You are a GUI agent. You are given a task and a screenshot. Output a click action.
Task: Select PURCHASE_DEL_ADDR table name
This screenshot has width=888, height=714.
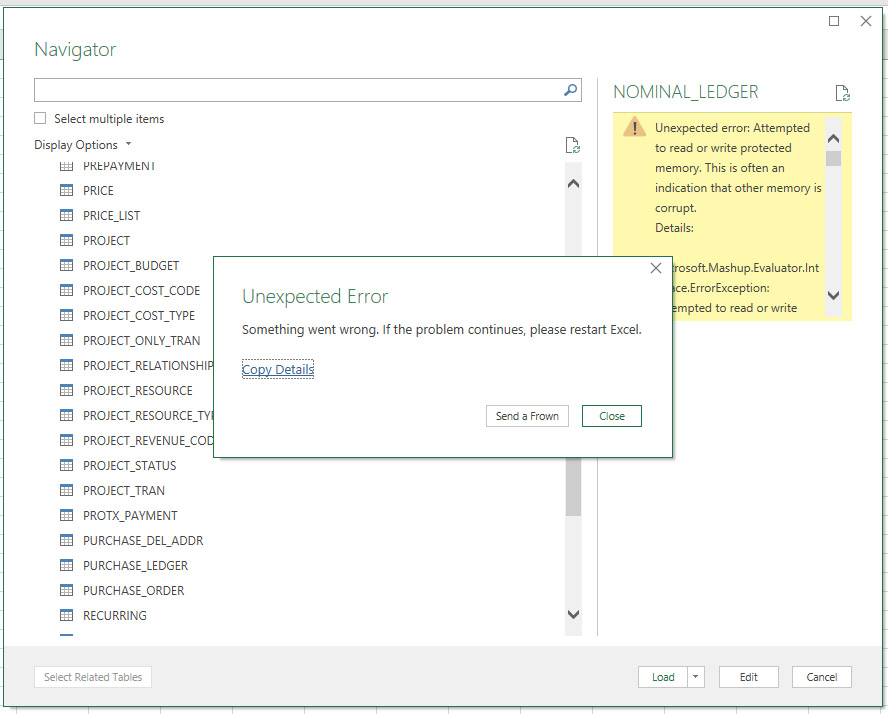pos(143,541)
